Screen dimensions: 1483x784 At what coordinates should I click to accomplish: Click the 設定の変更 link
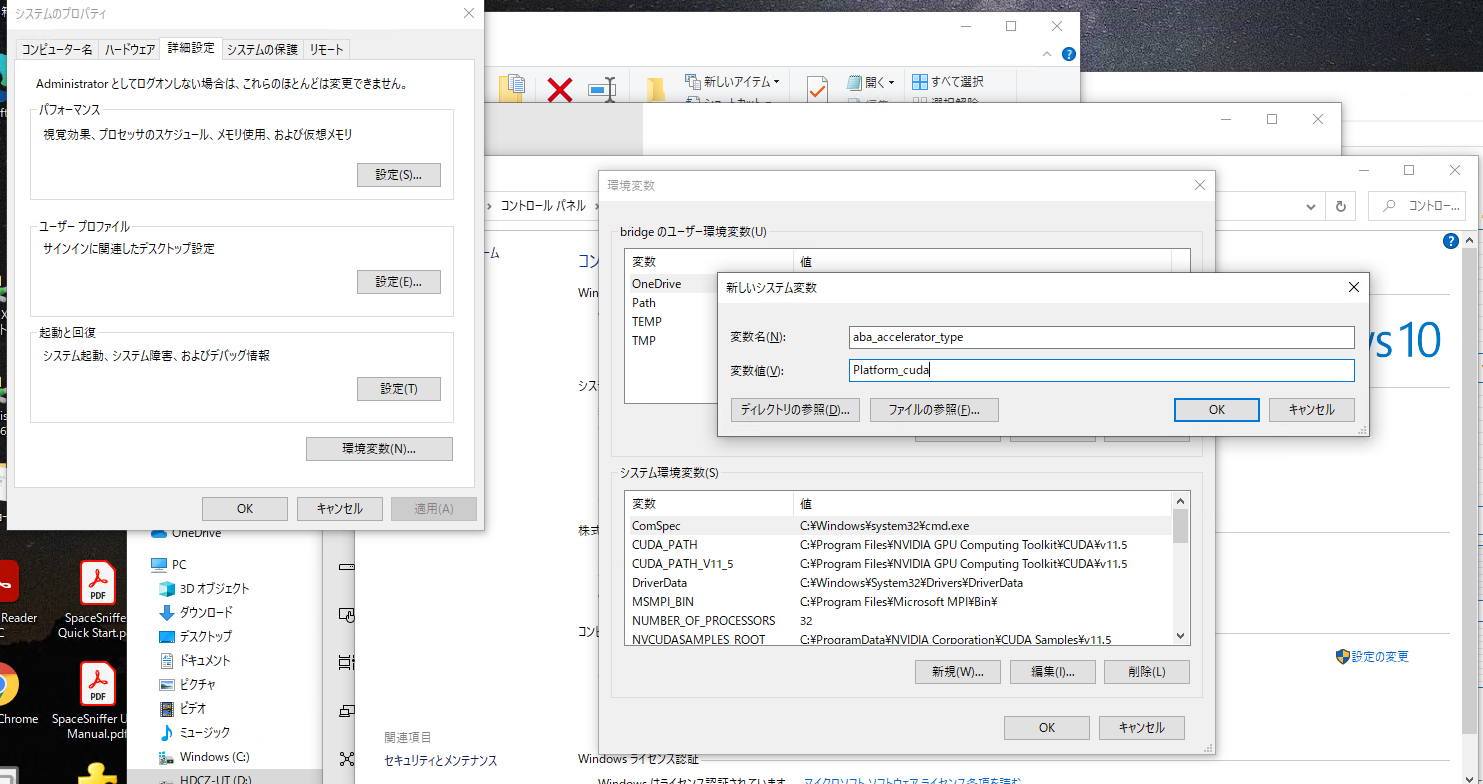coord(1380,657)
